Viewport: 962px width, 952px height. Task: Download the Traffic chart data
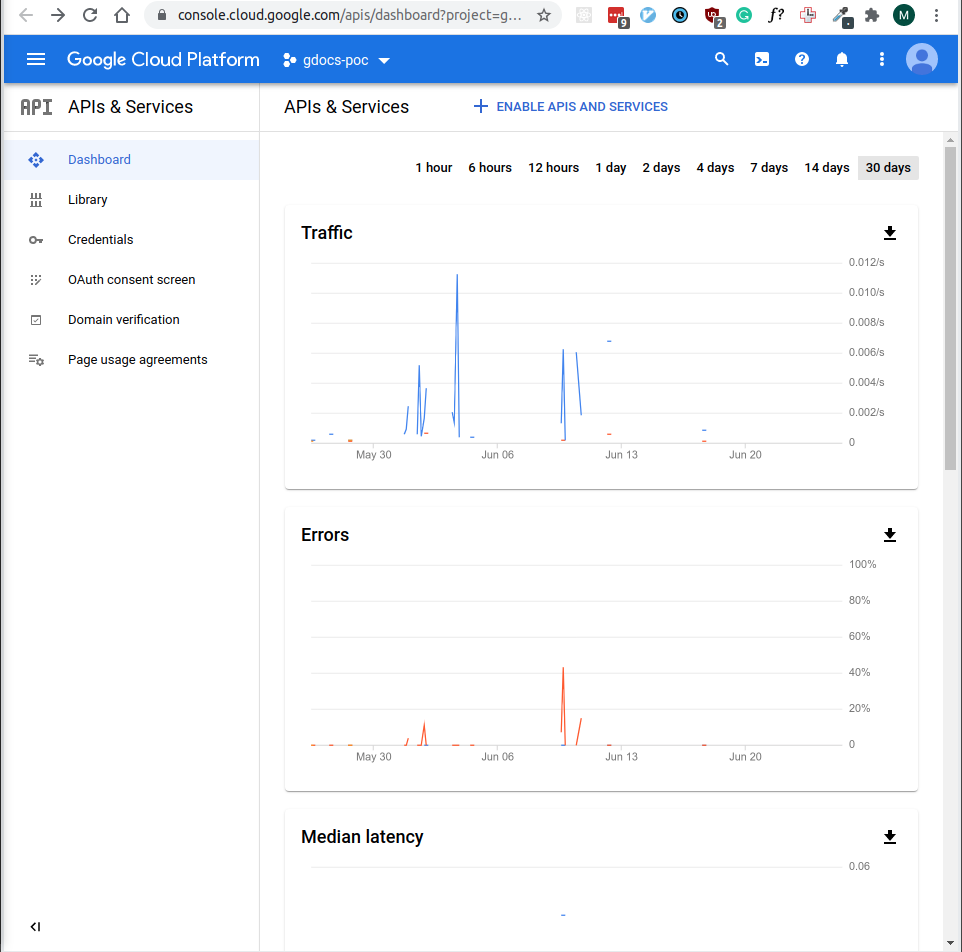pos(890,233)
